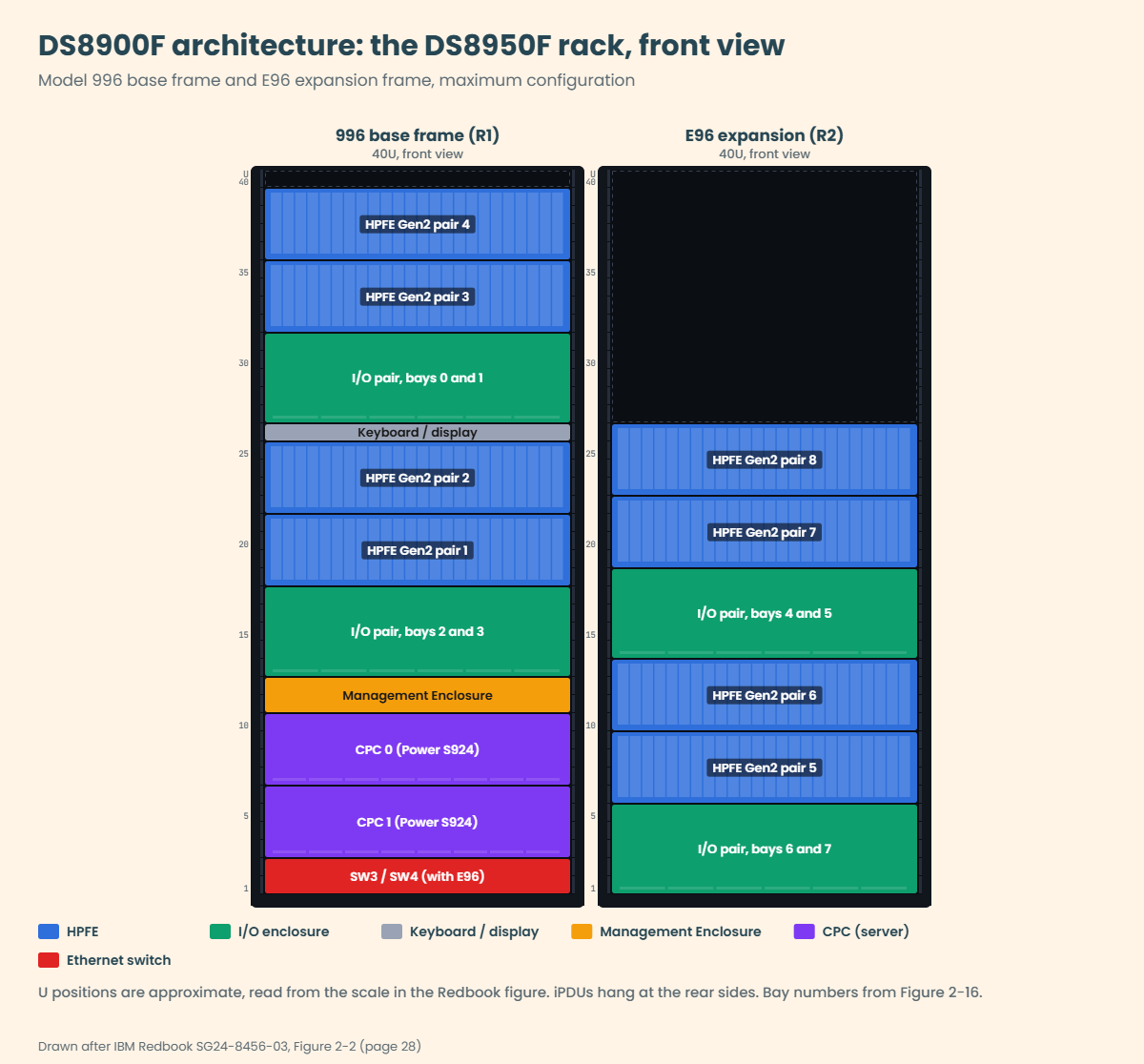Click the 'Model 996 base frame' subtitle
This screenshot has height=1064, width=1144.
[337, 80]
